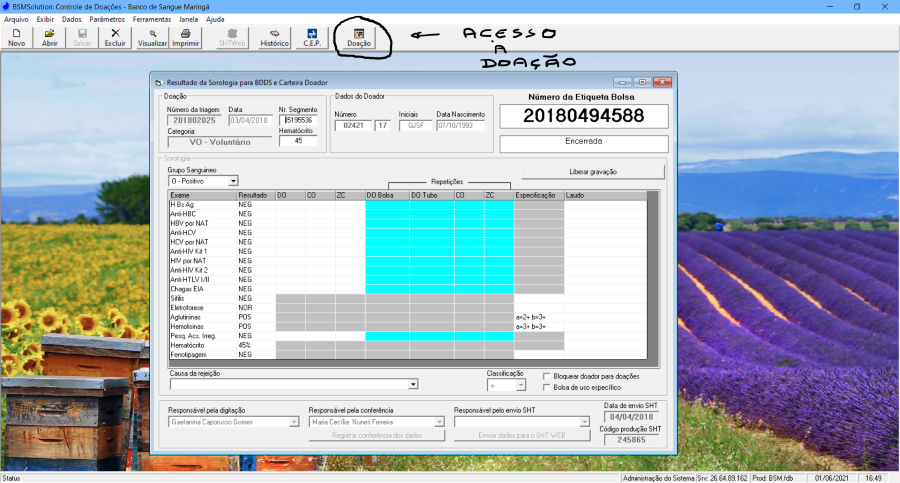Open the Histórico toolbar icon
The image size is (900, 483).
(274, 38)
